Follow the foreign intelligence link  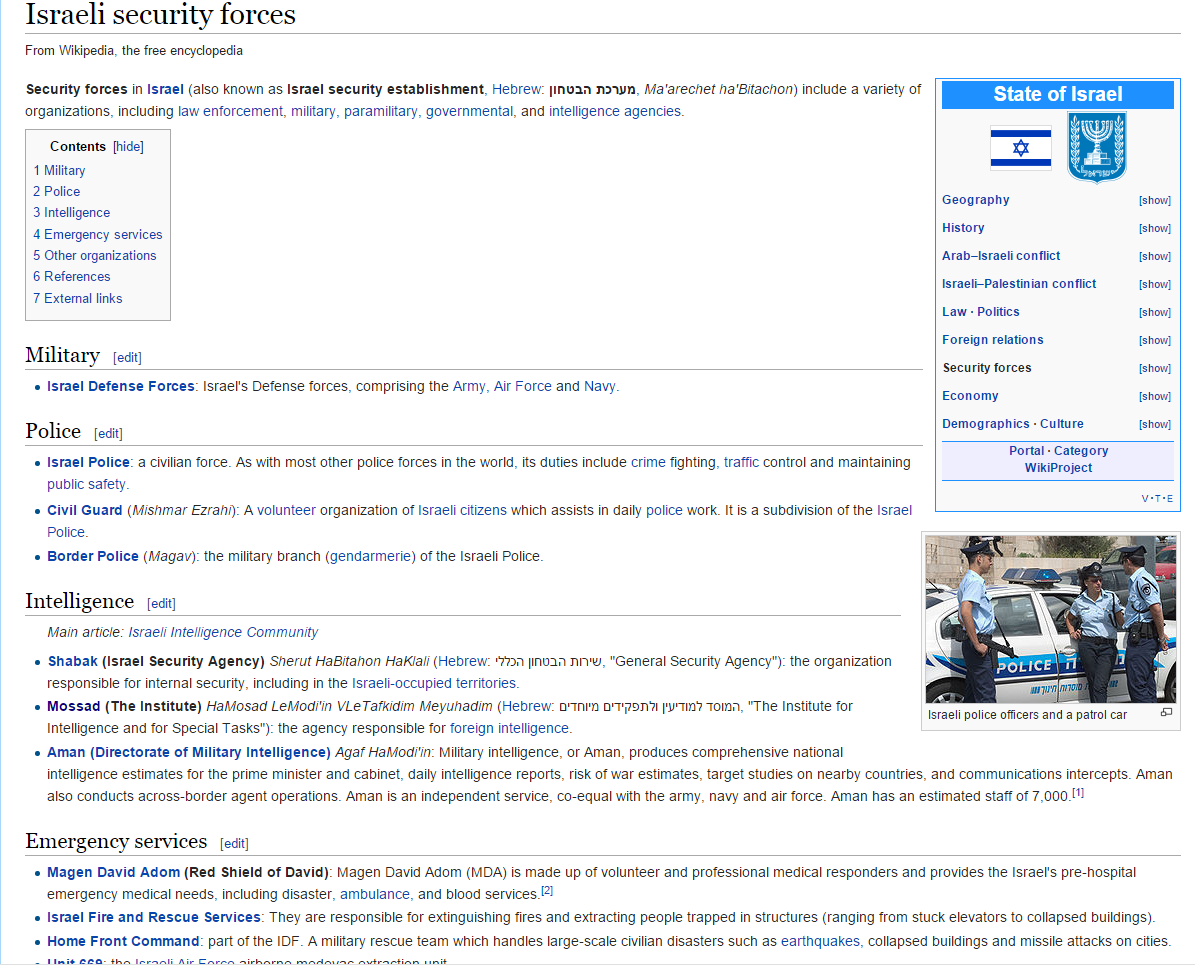point(509,729)
